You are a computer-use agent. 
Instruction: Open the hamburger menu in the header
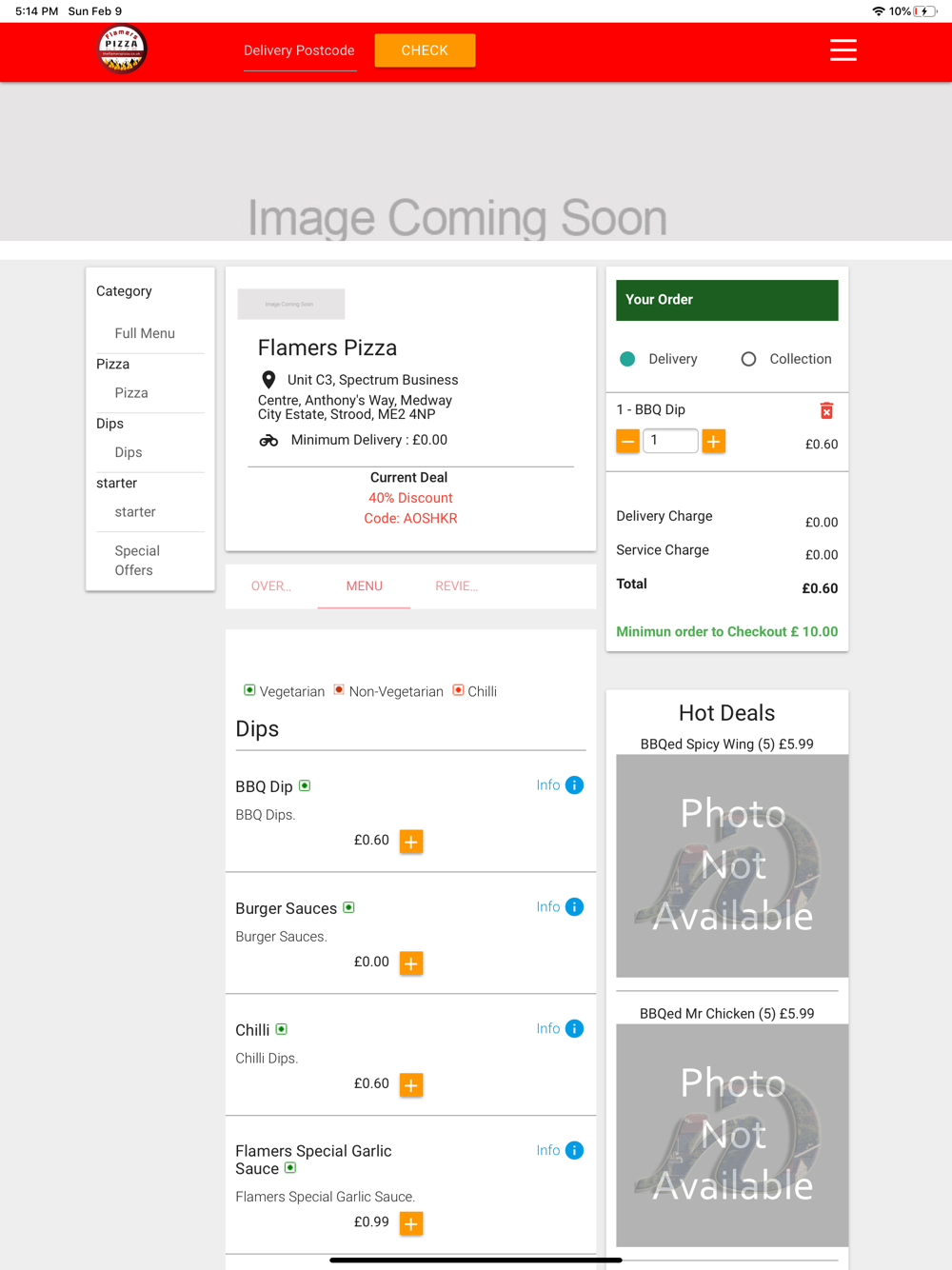tap(843, 50)
